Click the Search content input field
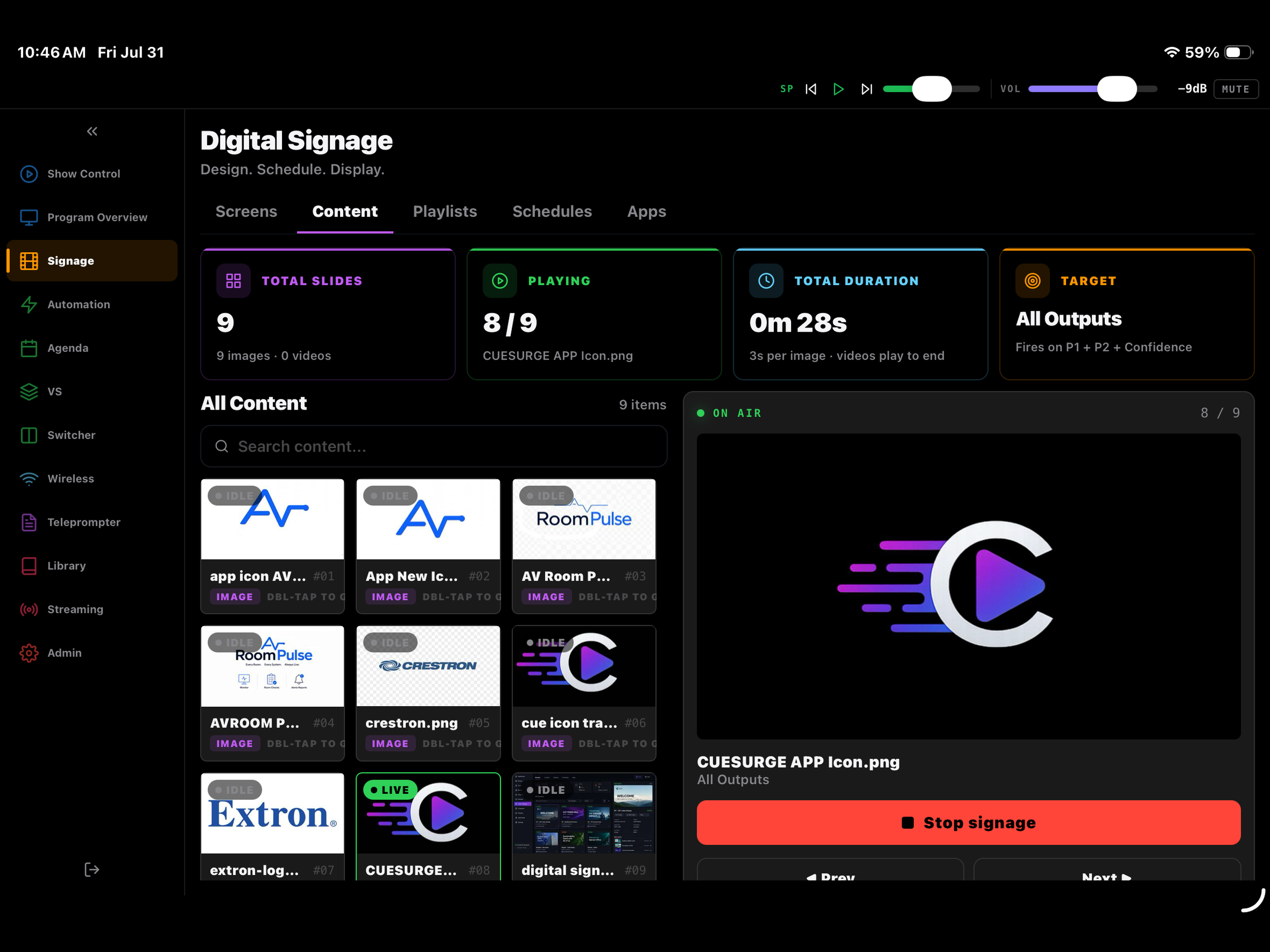Image resolution: width=1270 pixels, height=952 pixels. 434,446
